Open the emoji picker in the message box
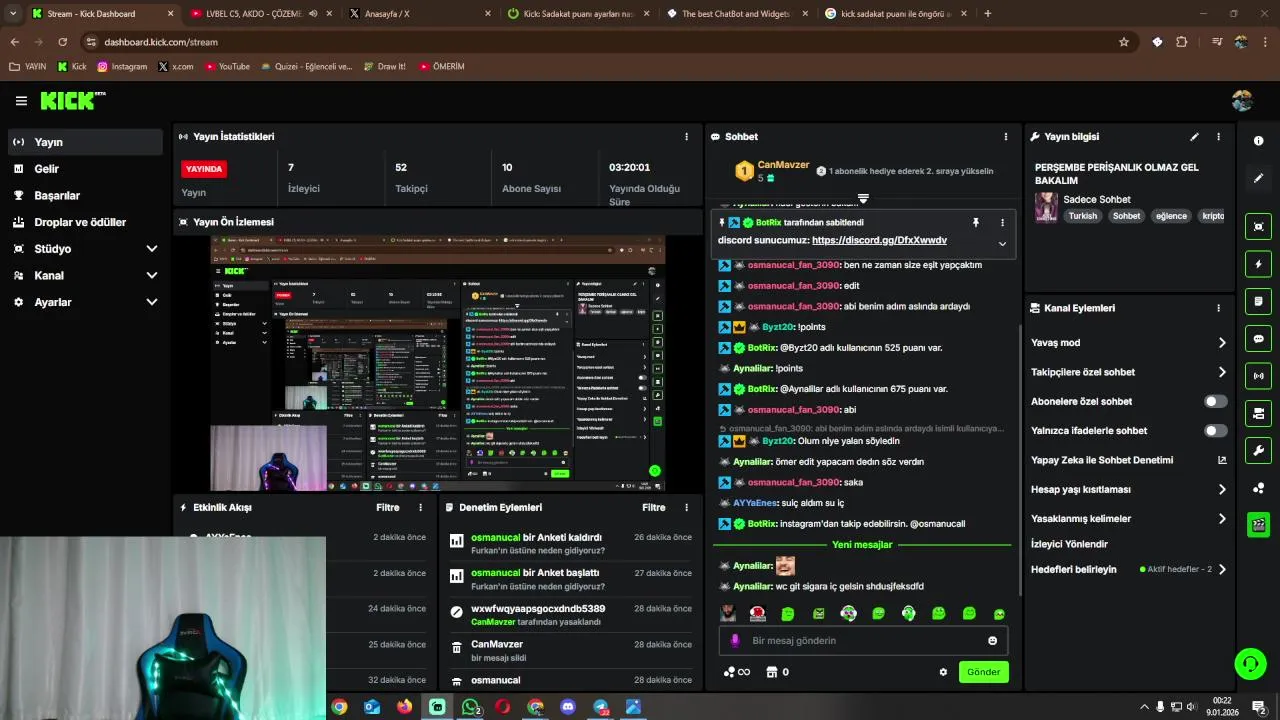 993,641
